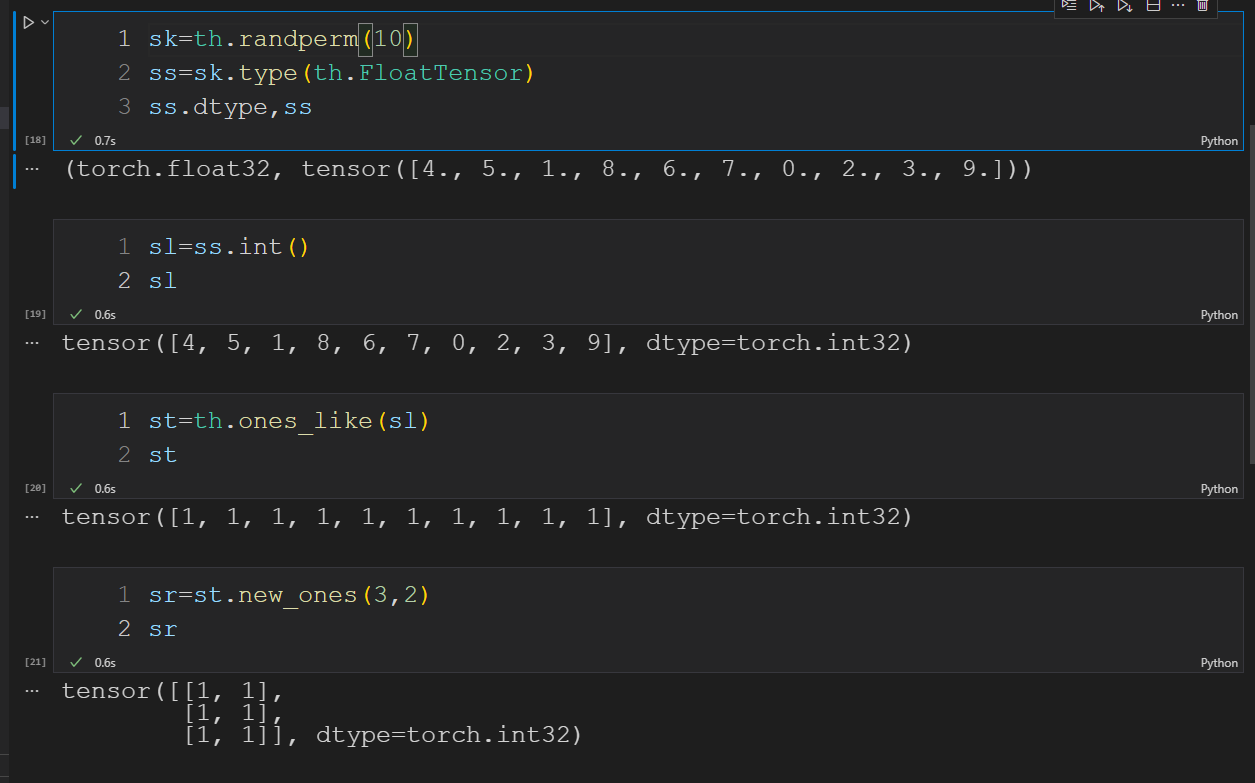The image size is (1255, 783).
Task: Change language of sl=ss.int() cell
Action: click(x=1219, y=315)
